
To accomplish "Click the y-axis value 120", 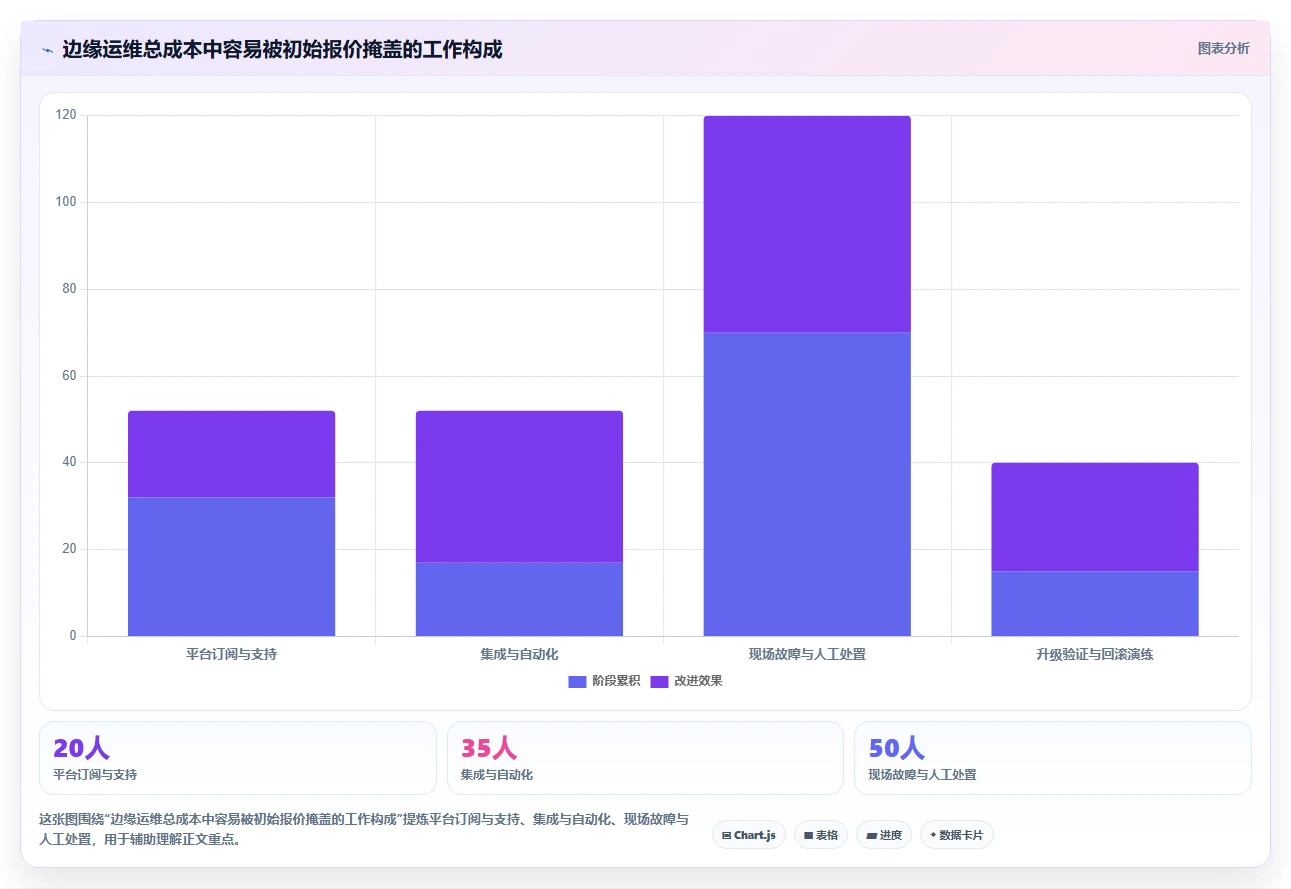I will point(66,115).
